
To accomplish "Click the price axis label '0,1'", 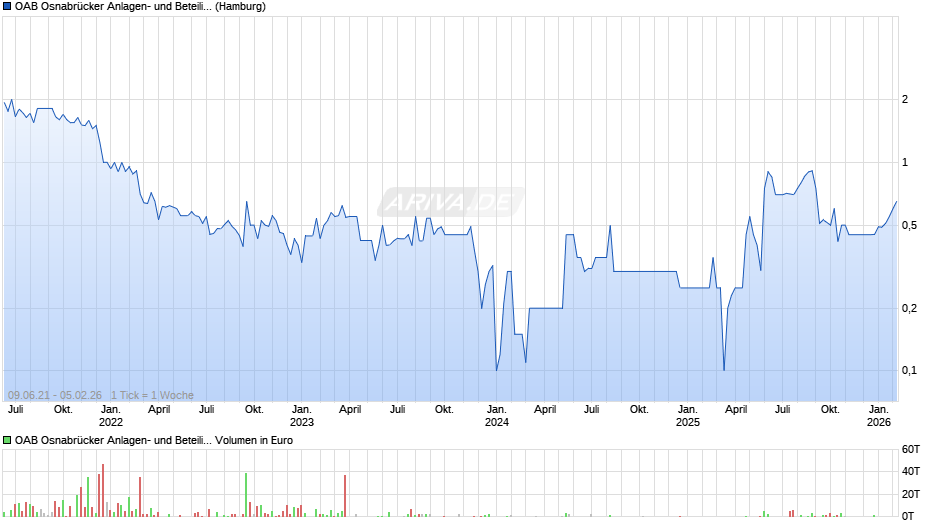I will [x=909, y=371].
